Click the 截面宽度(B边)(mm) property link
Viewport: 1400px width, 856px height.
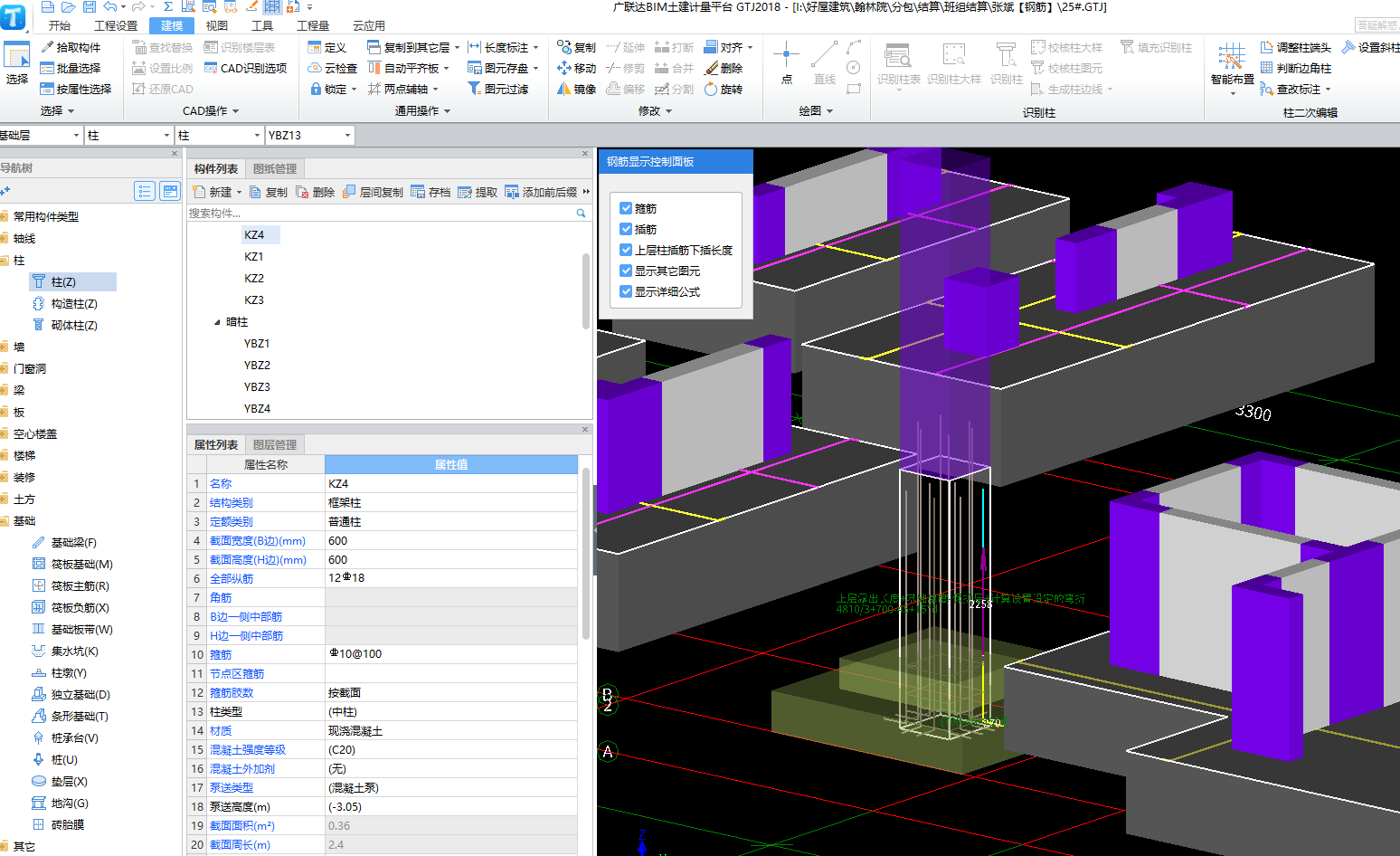pyautogui.click(x=258, y=540)
